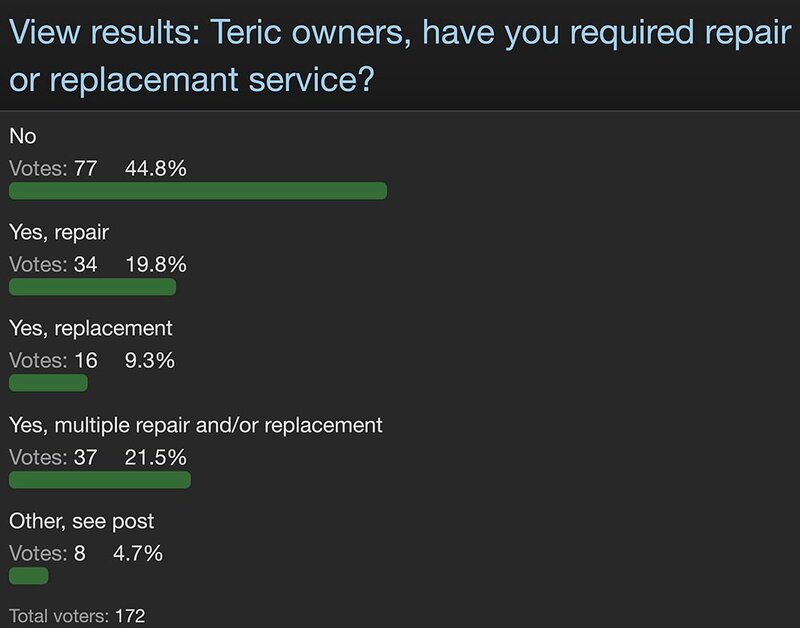Select the "Yes, replacement" option label
This screenshot has height=628, width=800.
[91, 328]
